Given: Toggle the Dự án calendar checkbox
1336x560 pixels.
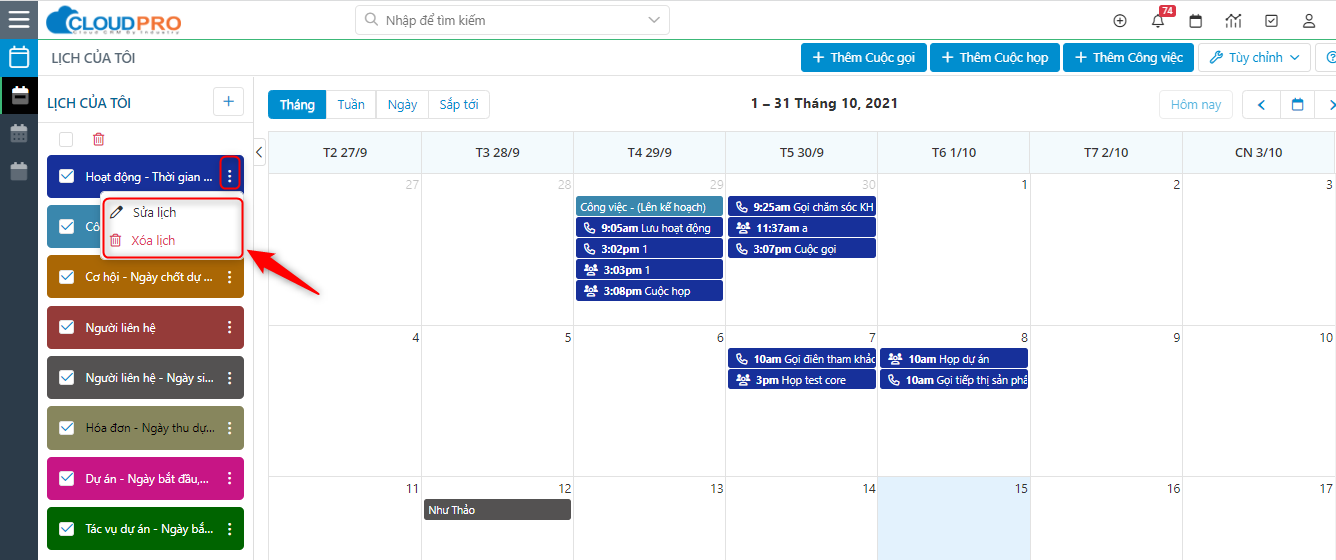Looking at the screenshot, I should (67, 479).
